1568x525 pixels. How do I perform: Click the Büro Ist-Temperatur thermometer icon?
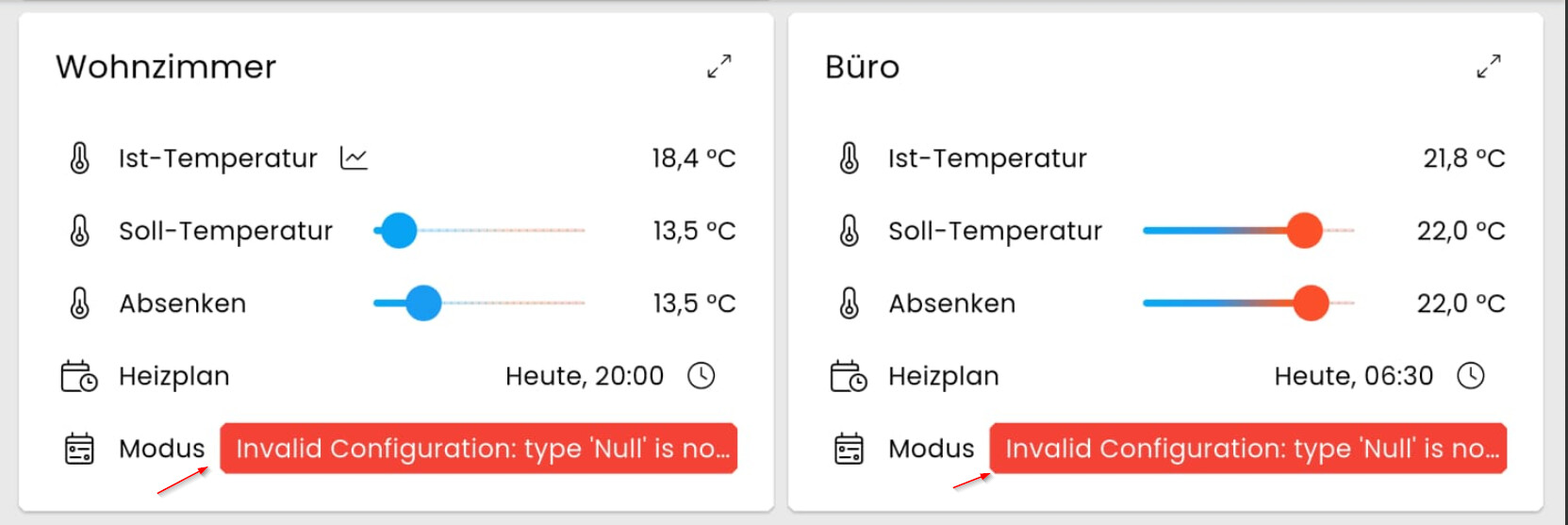click(x=850, y=158)
